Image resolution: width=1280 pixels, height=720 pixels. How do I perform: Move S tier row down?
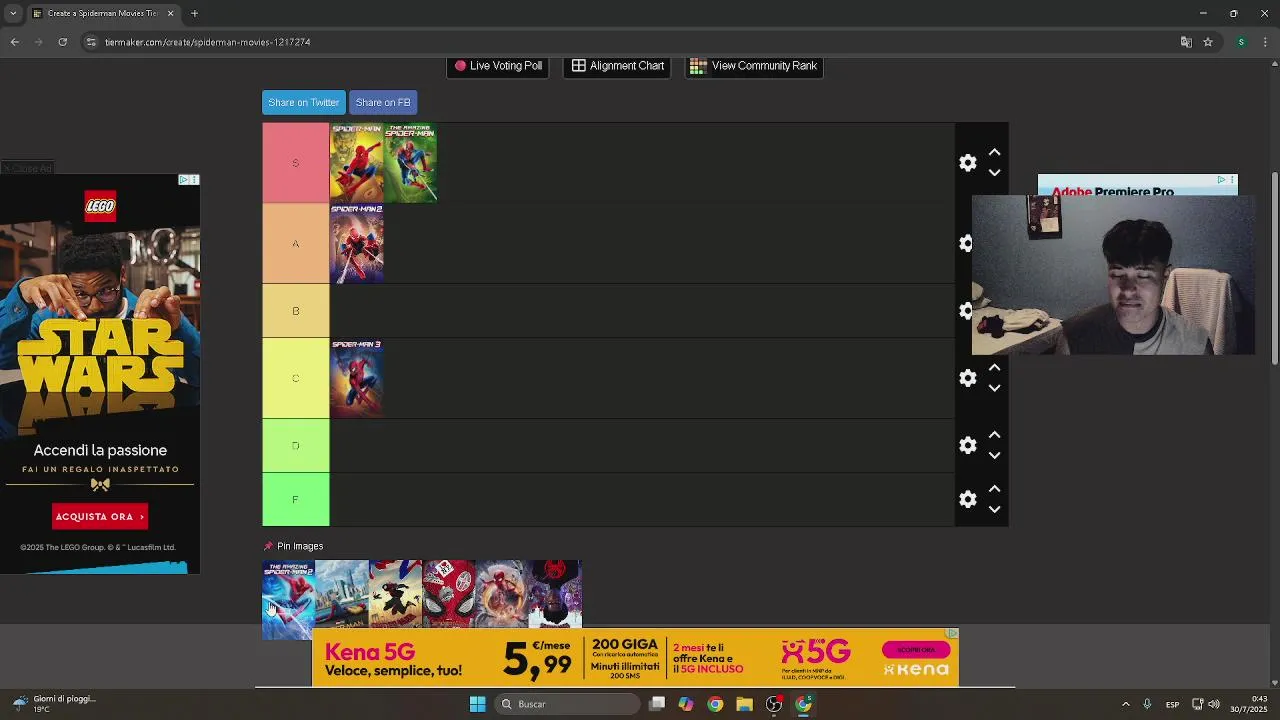[994, 172]
